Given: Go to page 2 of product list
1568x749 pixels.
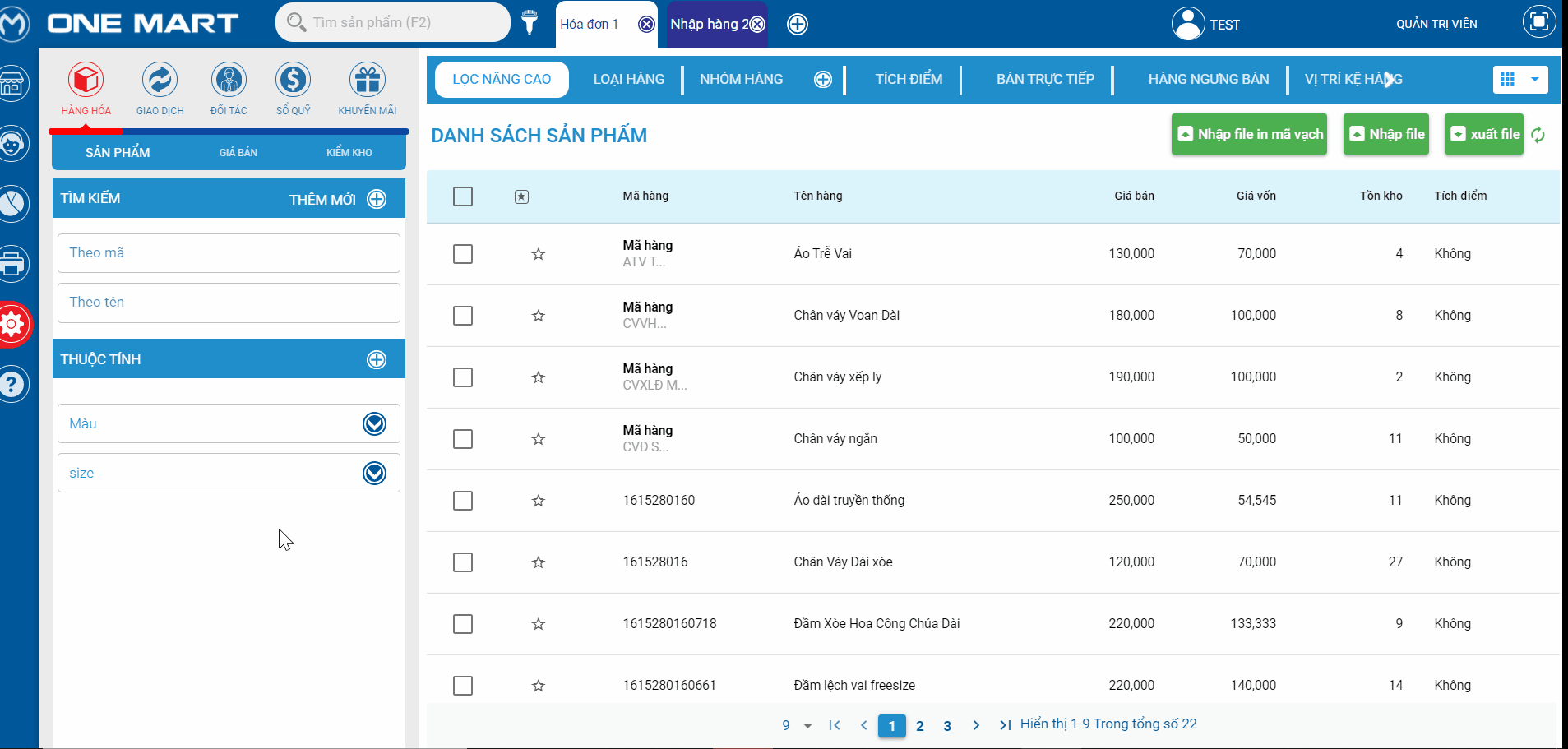Looking at the screenshot, I should (919, 726).
